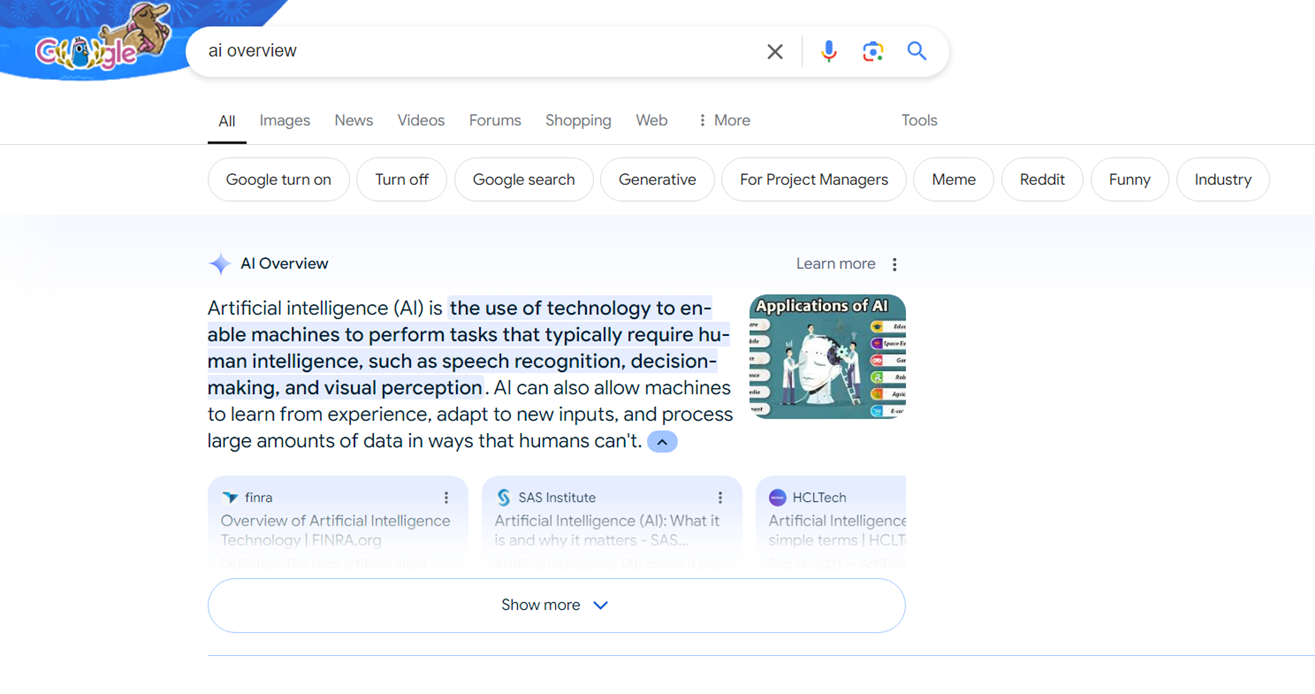Go to the Videos tab

pos(421,120)
